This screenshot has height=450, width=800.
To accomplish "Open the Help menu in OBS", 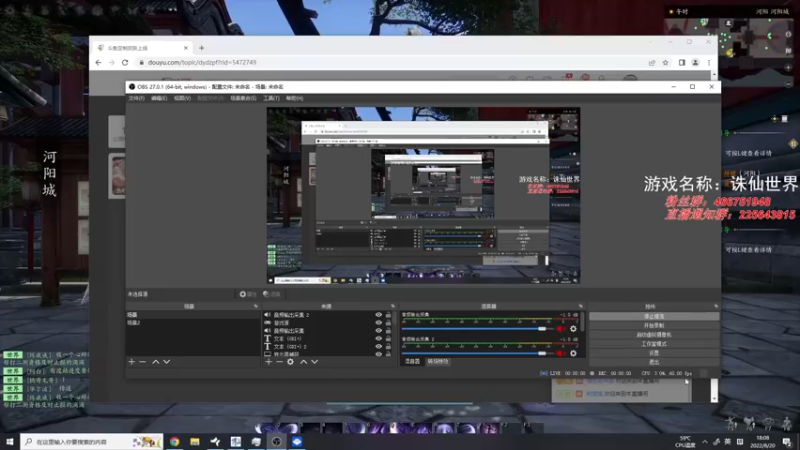I will (x=294, y=98).
